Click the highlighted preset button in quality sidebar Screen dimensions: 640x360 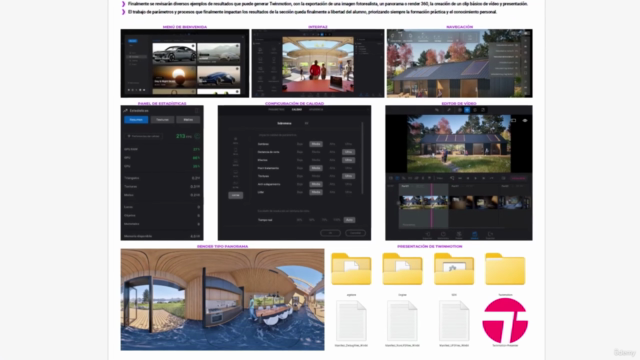click(236, 196)
